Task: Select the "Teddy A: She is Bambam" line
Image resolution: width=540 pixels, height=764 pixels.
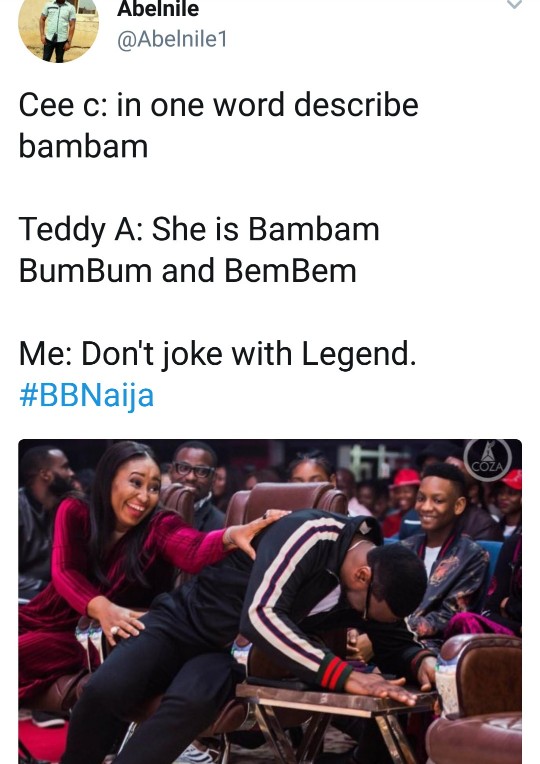Action: pyautogui.click(x=199, y=229)
